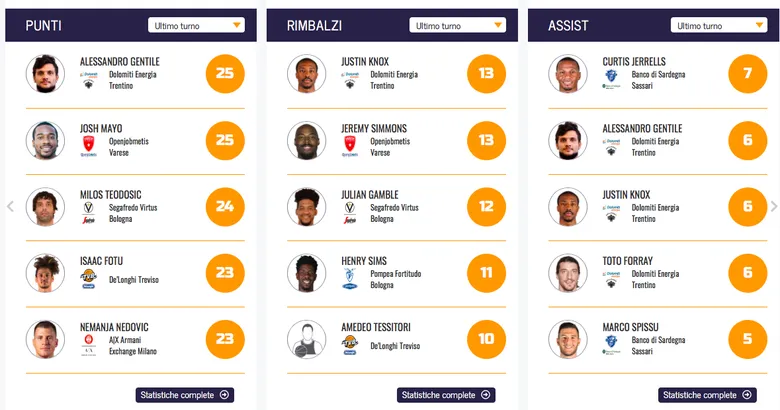Open Ultimo turno dropdown in Punti panel
Viewport: 780px width, 410px height.
click(196, 25)
